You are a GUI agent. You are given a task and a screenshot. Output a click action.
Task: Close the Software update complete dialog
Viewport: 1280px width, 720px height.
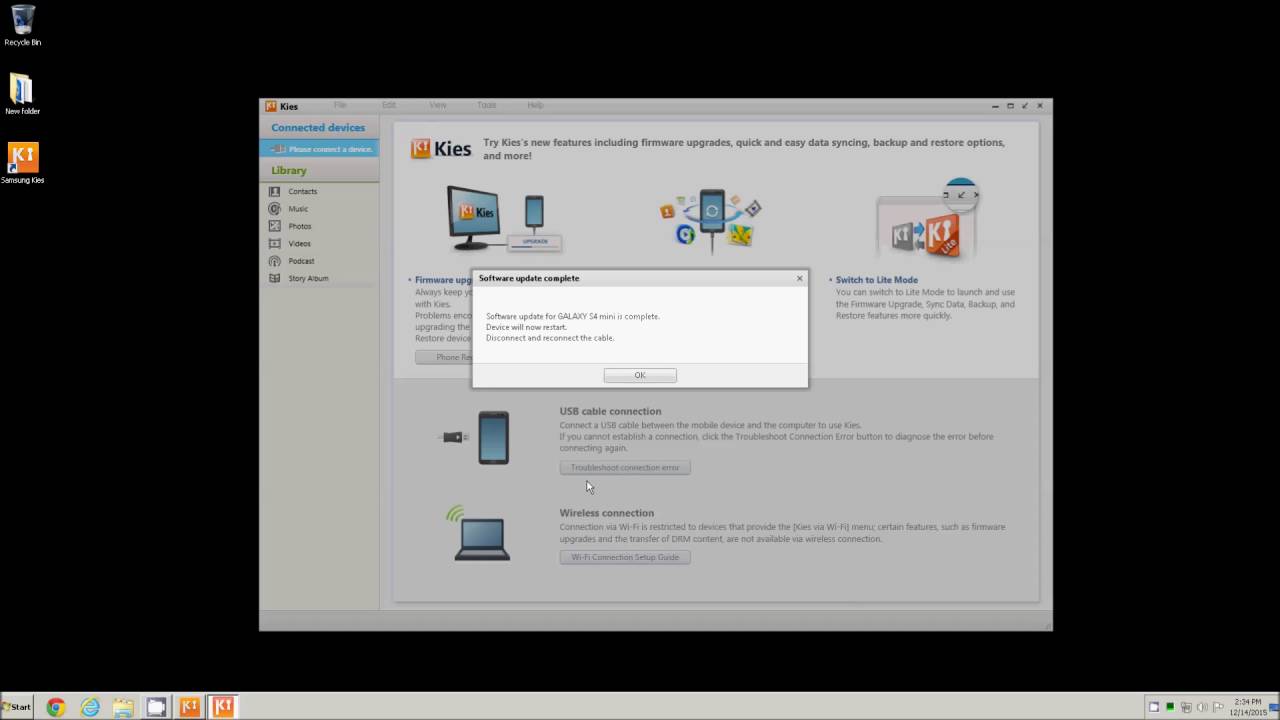799,278
